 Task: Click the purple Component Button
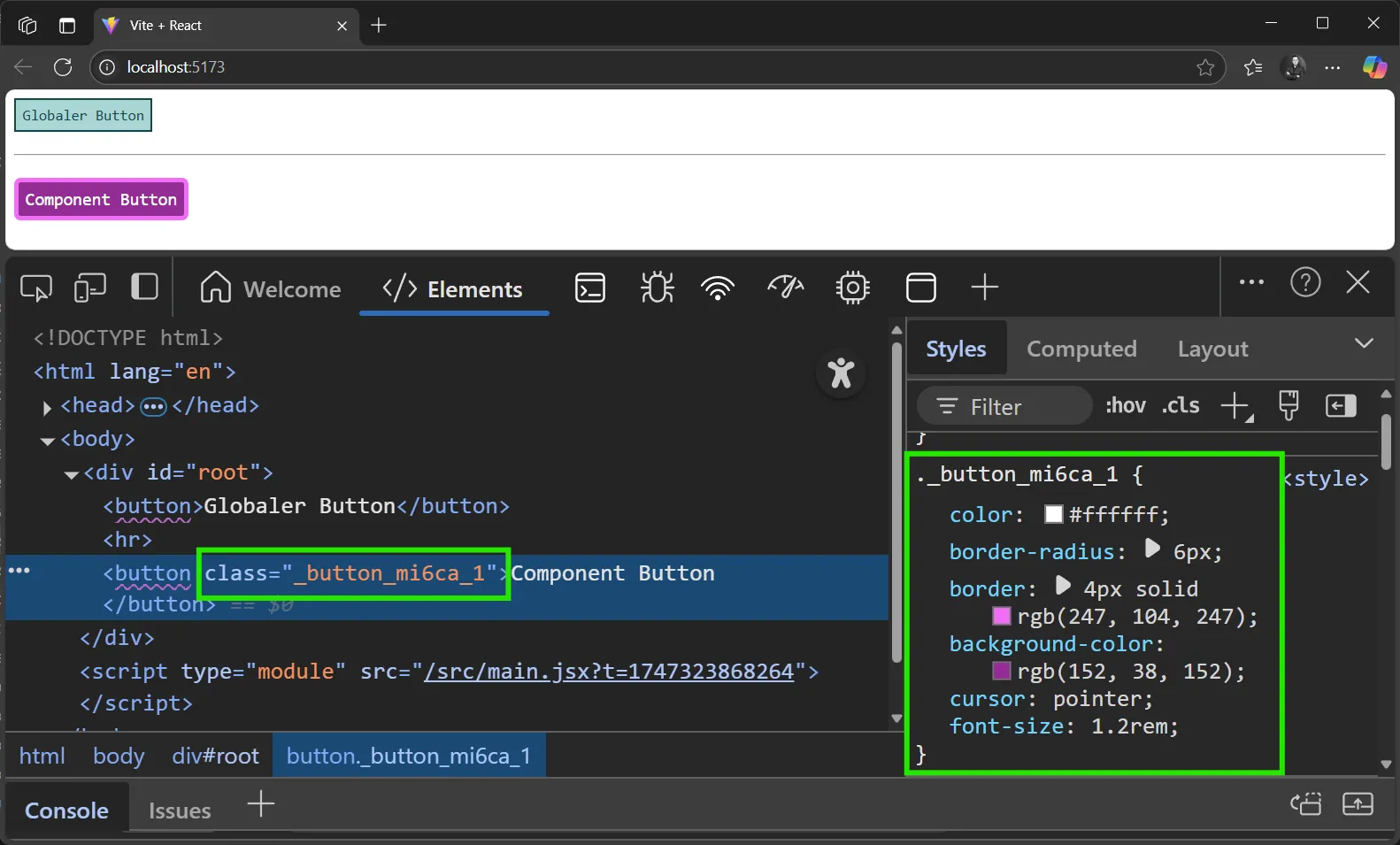coord(101,199)
